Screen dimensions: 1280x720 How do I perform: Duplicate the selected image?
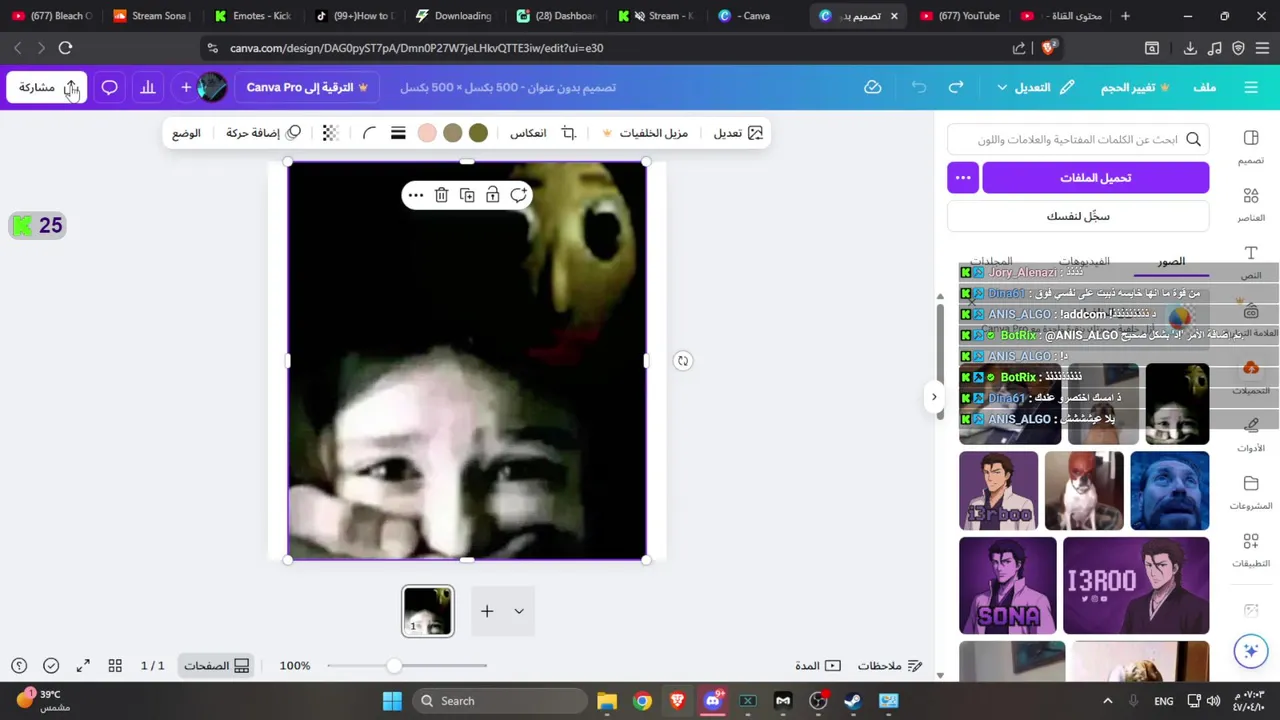pos(467,195)
